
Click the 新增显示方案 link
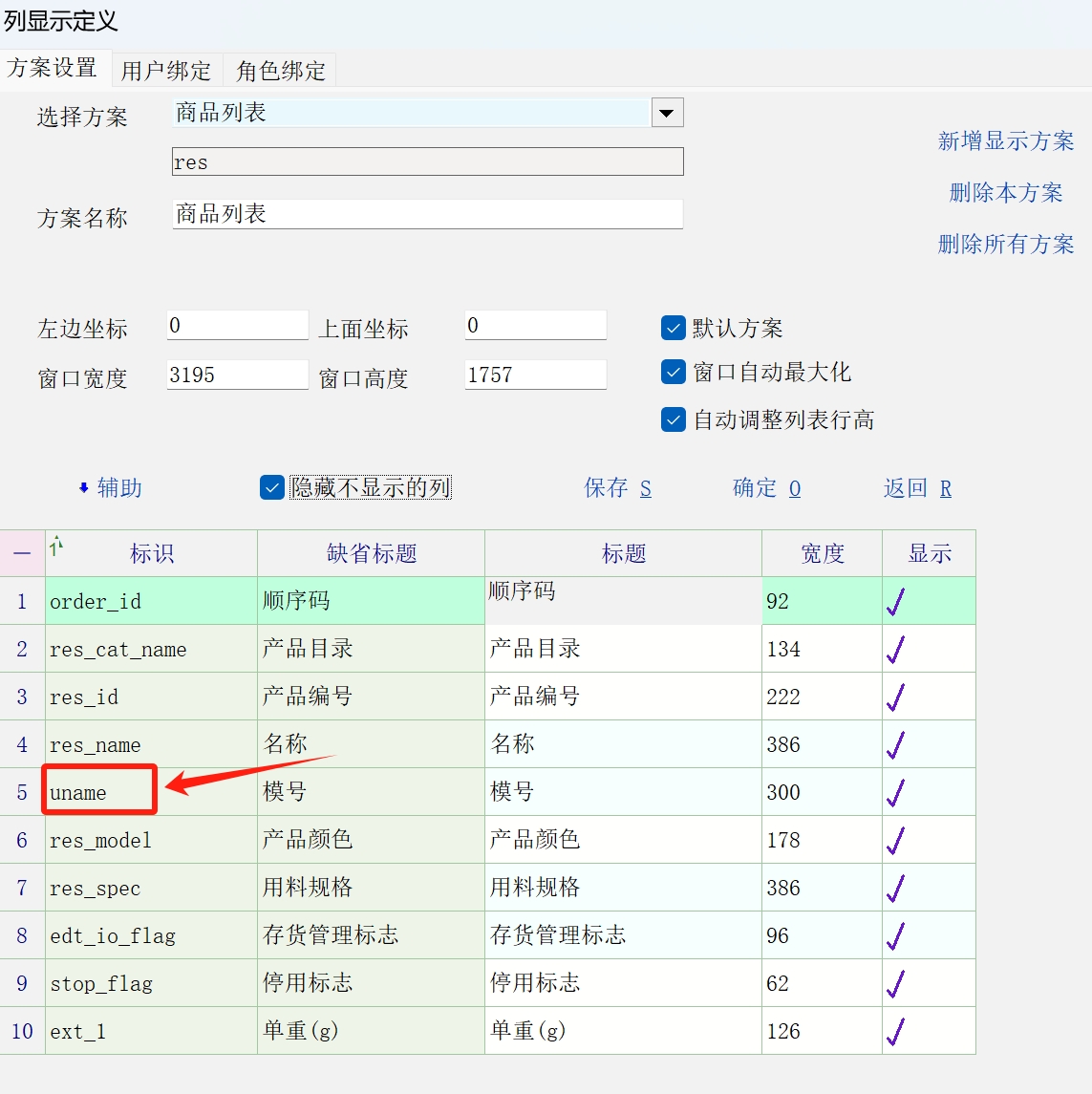coord(1005,141)
